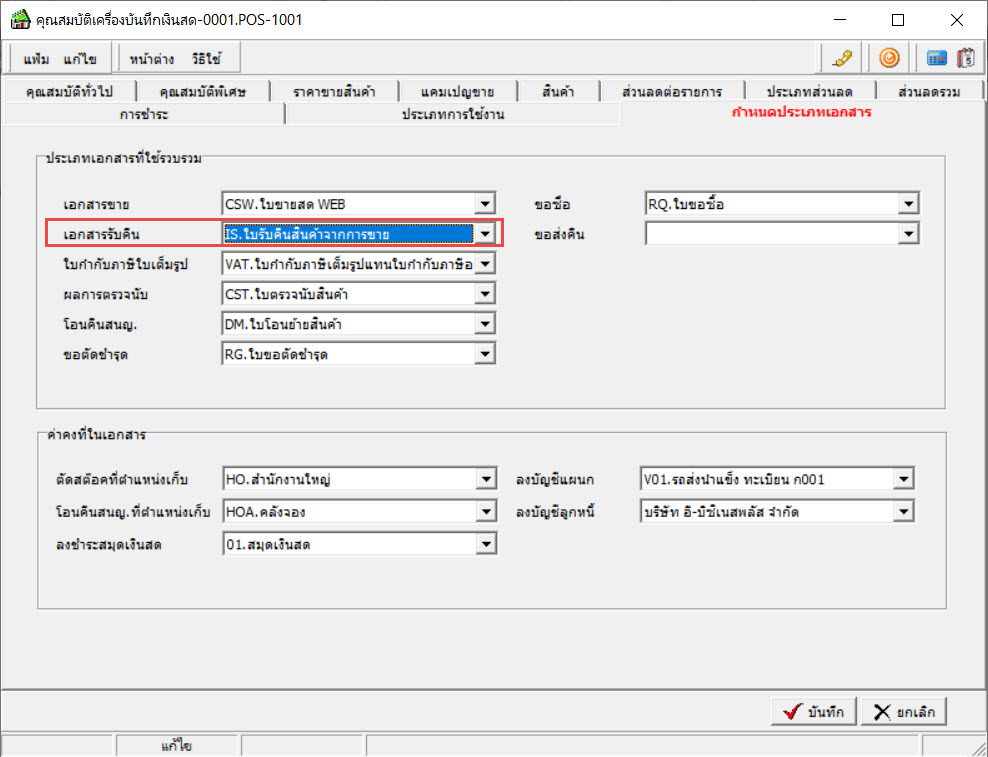The height and width of the screenshot is (757, 988).
Task: Open the ขอซื้อ dropdown list
Action: pos(907,204)
